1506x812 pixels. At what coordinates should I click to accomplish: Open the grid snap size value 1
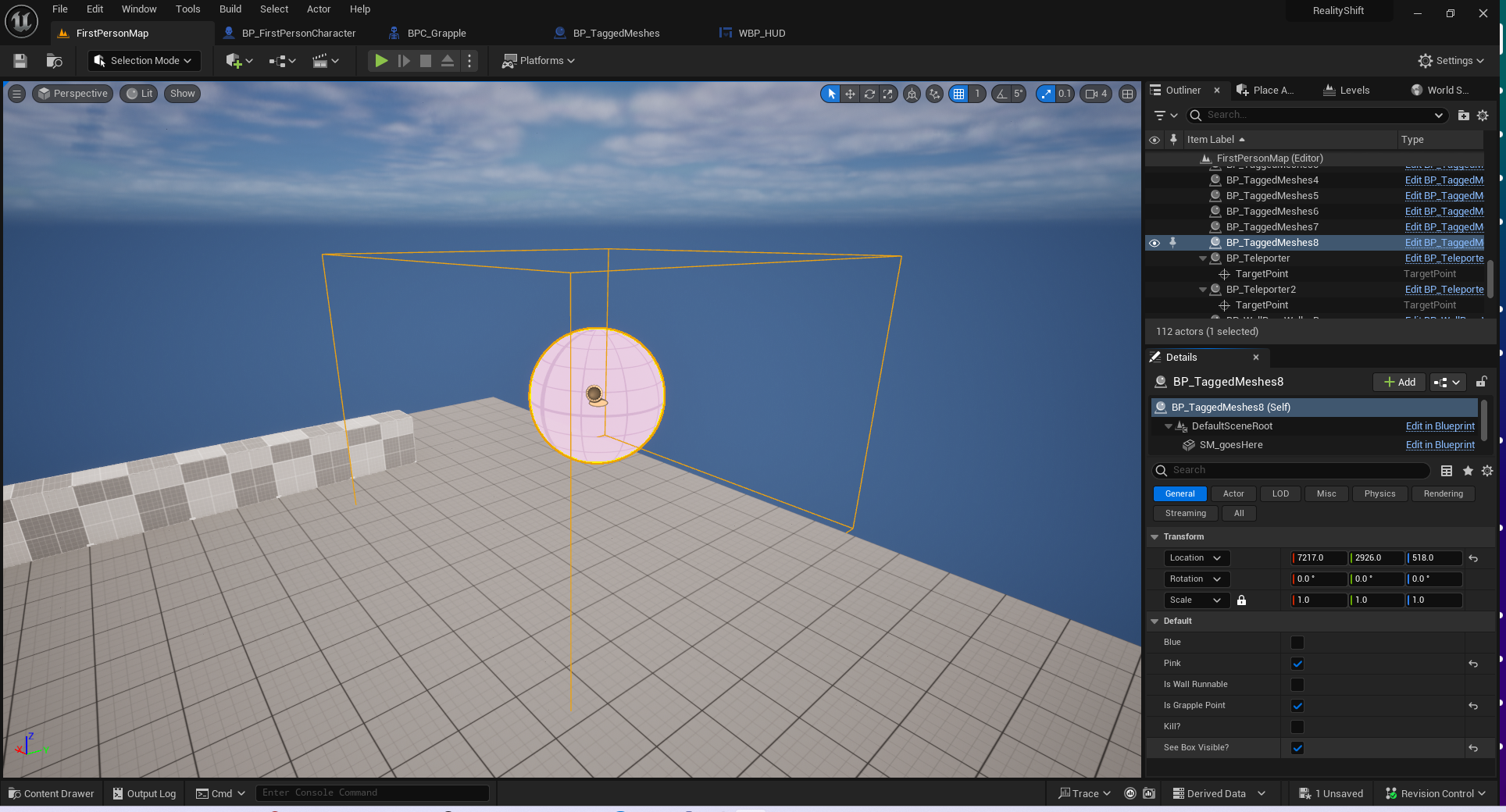[977, 94]
